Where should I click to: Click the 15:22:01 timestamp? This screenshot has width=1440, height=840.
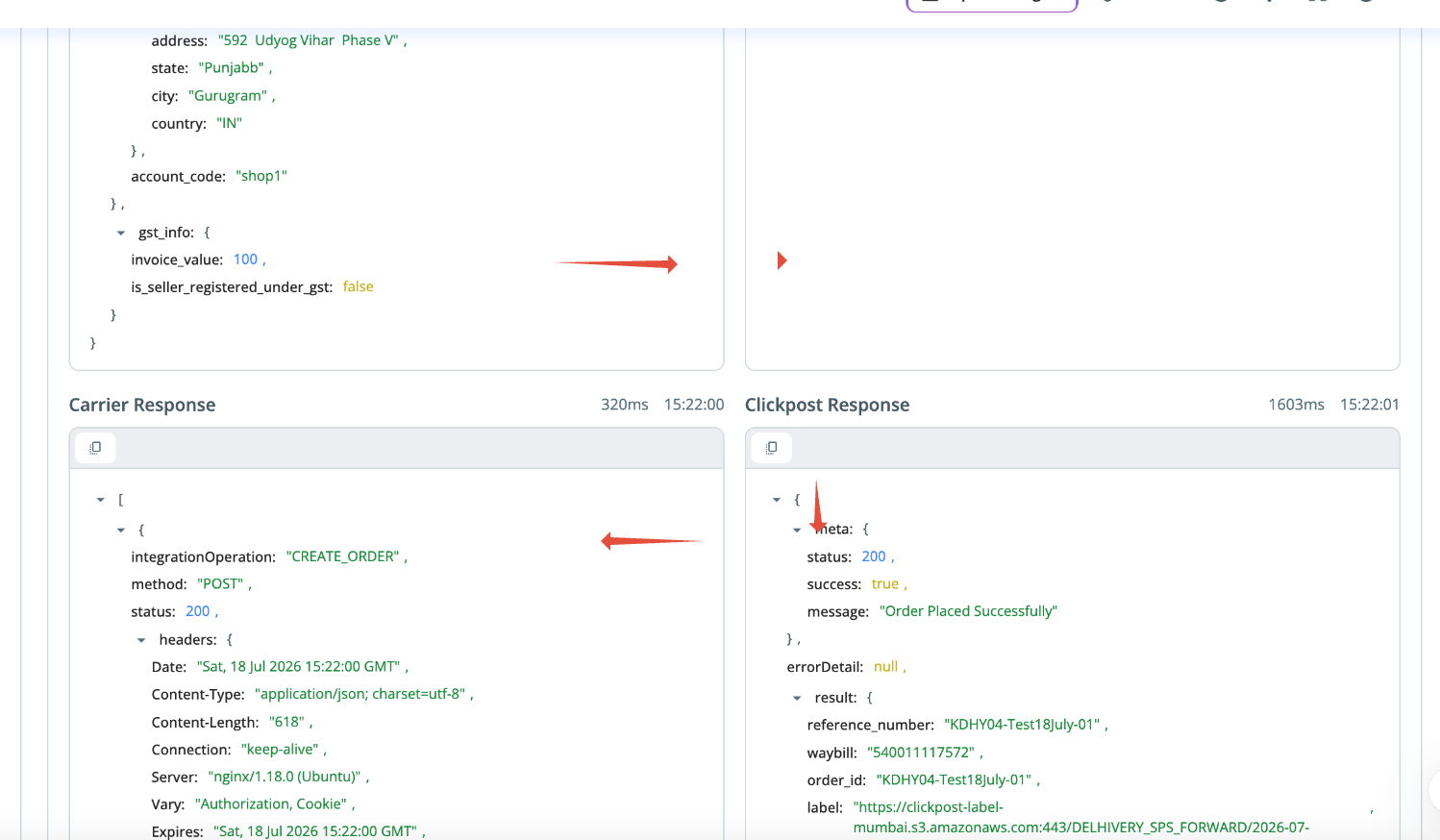pyautogui.click(x=1370, y=405)
